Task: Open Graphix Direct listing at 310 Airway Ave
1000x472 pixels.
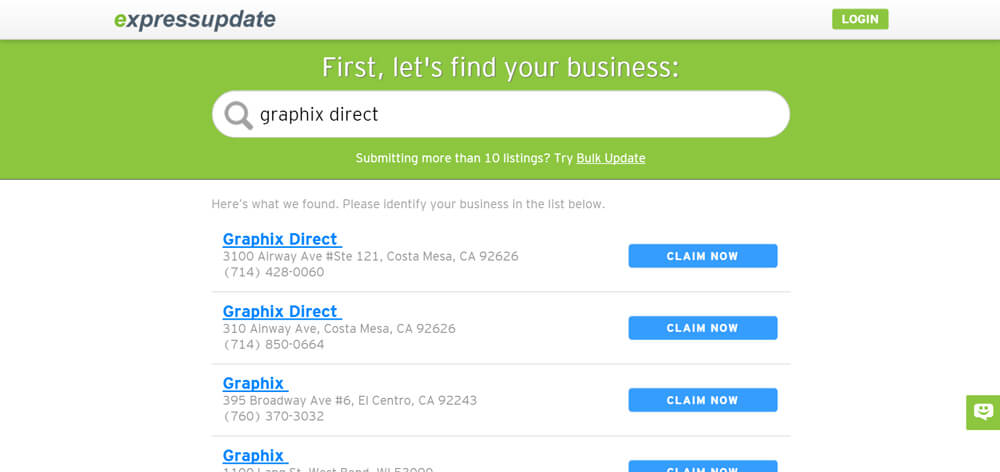Action: tap(281, 311)
